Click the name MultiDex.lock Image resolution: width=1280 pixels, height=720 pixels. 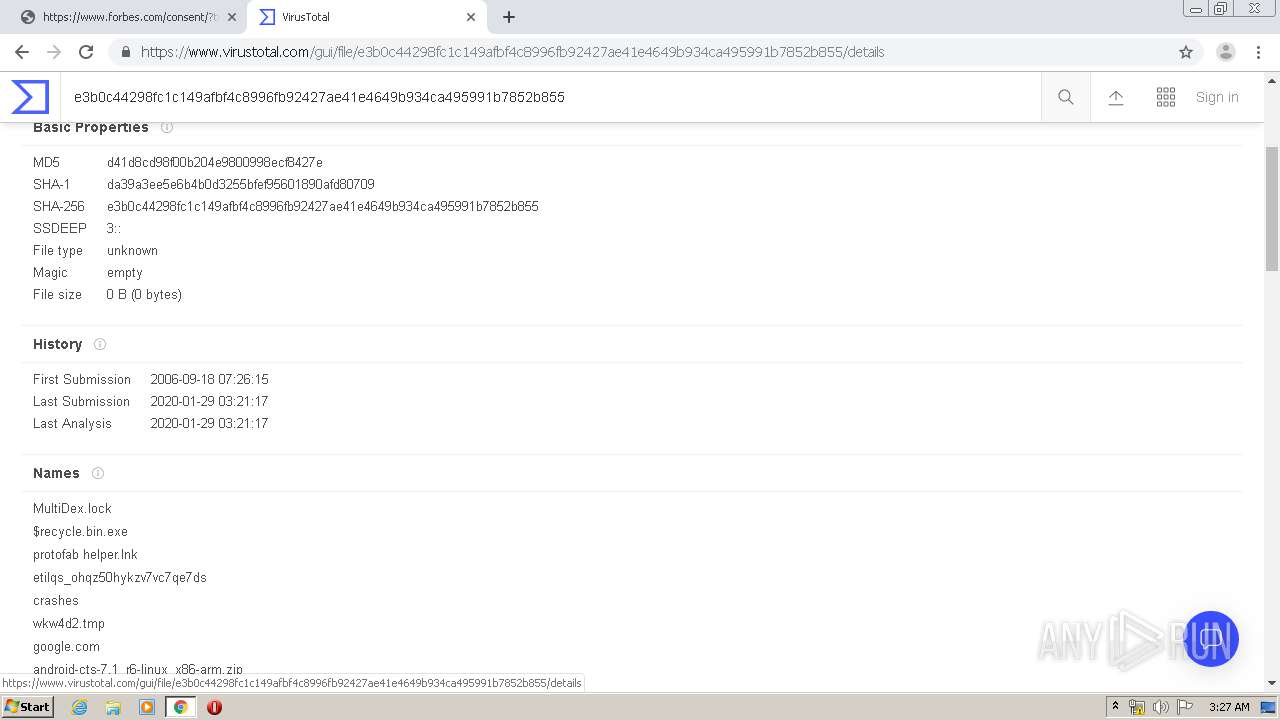point(72,508)
